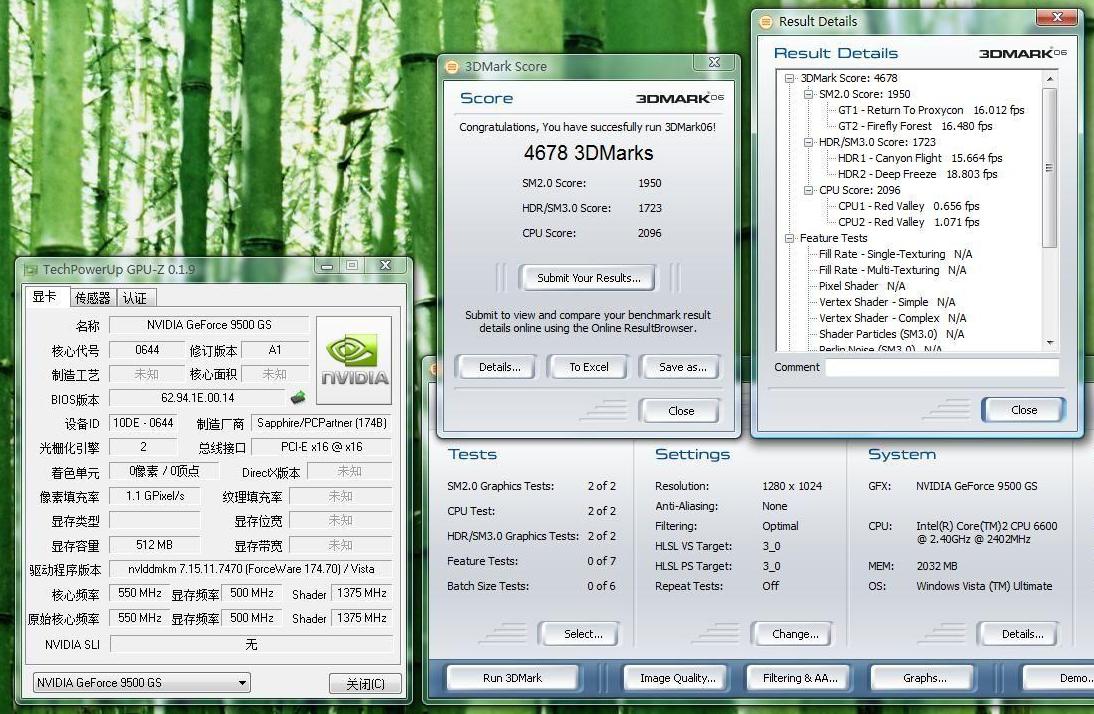Switch to the 传感器 tab in GPU-Z

point(93,298)
